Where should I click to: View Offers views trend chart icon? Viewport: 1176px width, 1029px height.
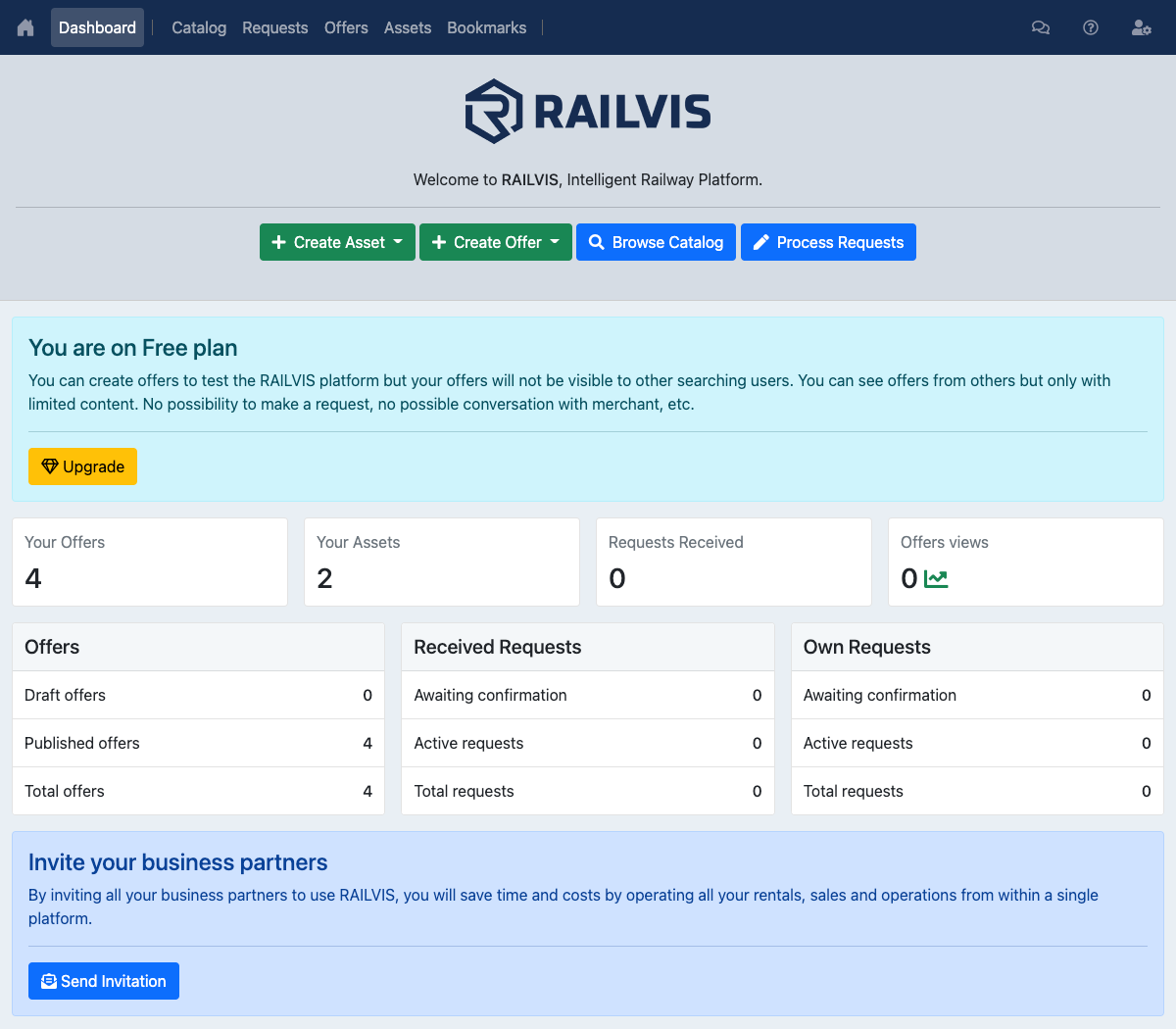click(936, 579)
